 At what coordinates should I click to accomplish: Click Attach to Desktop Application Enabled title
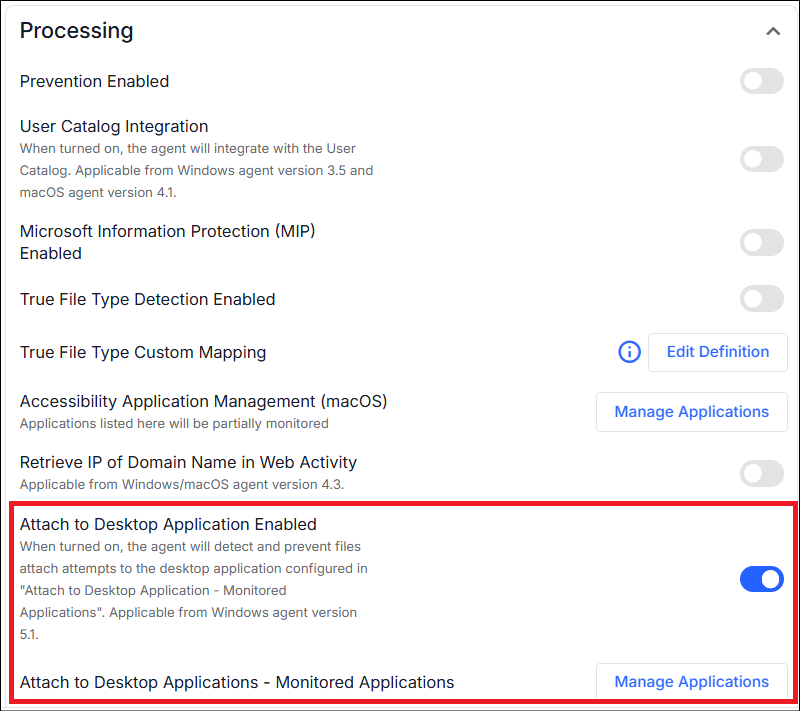click(168, 524)
